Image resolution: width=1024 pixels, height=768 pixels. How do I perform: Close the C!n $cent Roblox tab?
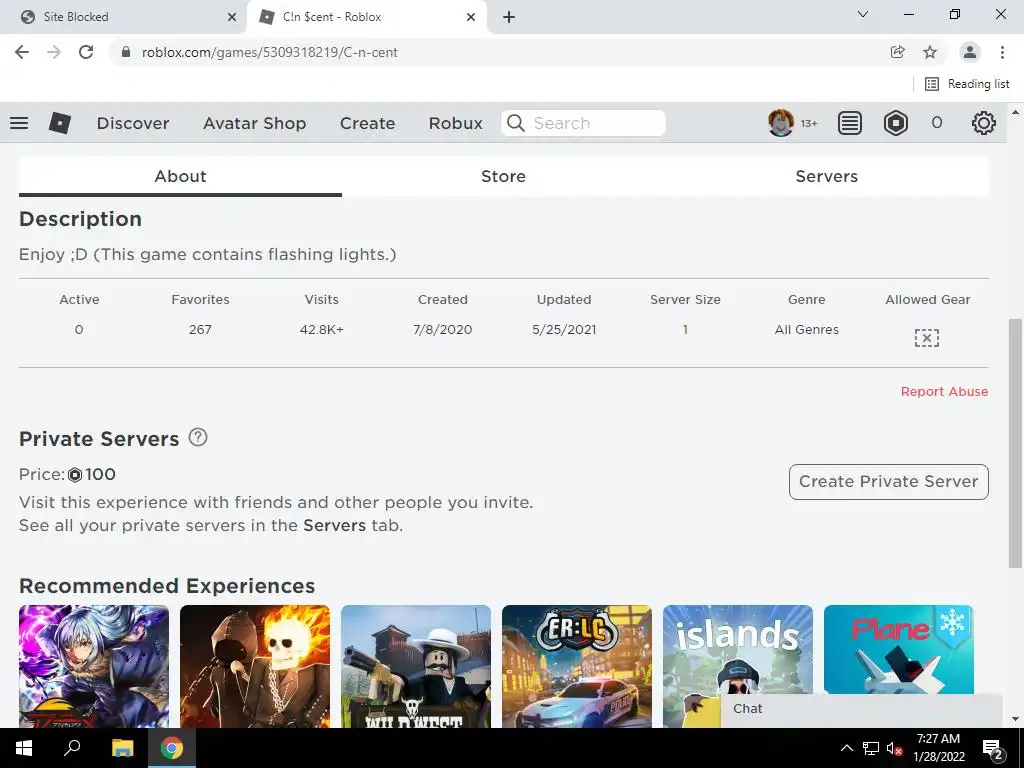pyautogui.click(x=471, y=17)
